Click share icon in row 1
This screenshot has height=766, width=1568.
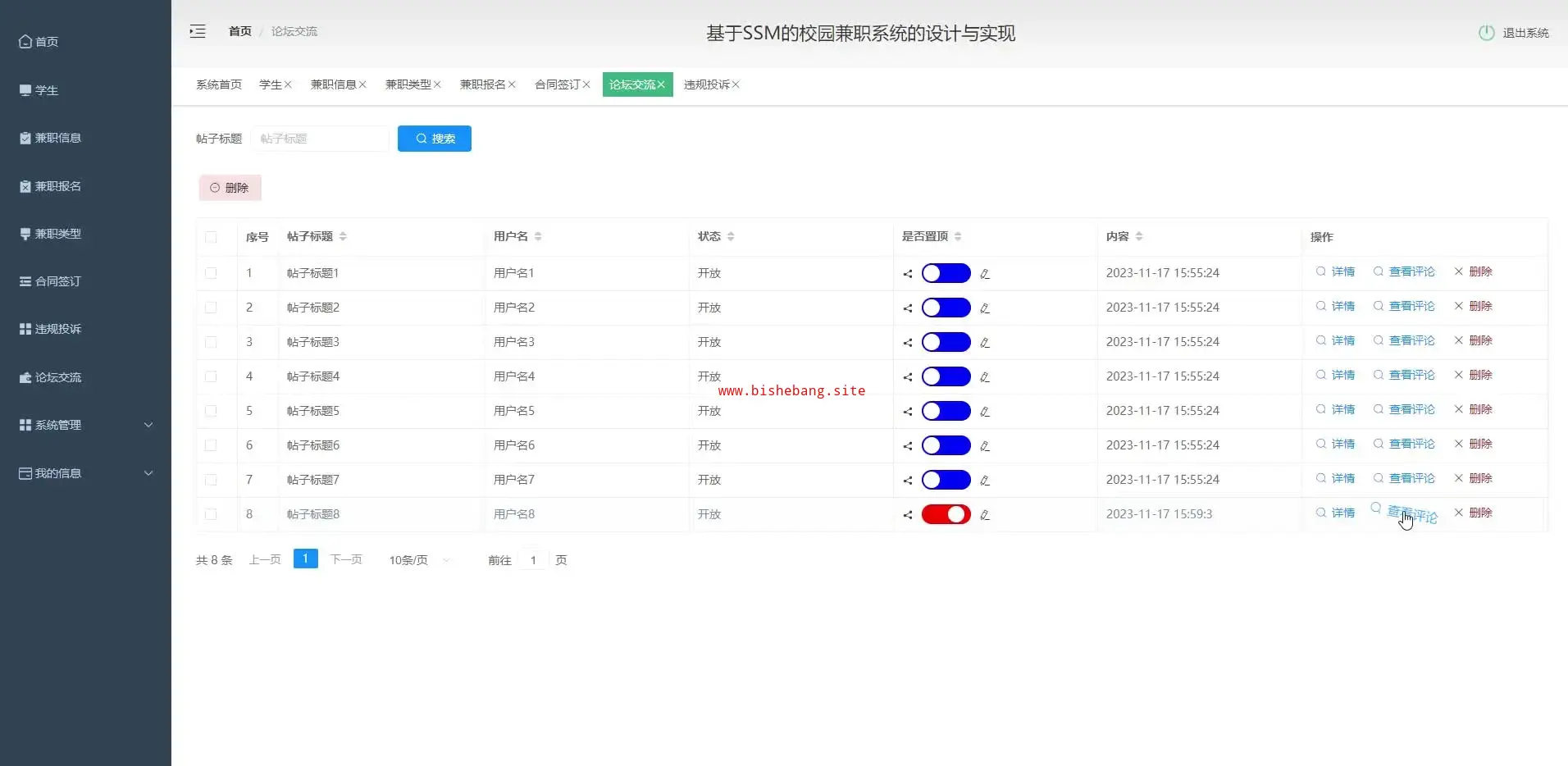point(908,274)
